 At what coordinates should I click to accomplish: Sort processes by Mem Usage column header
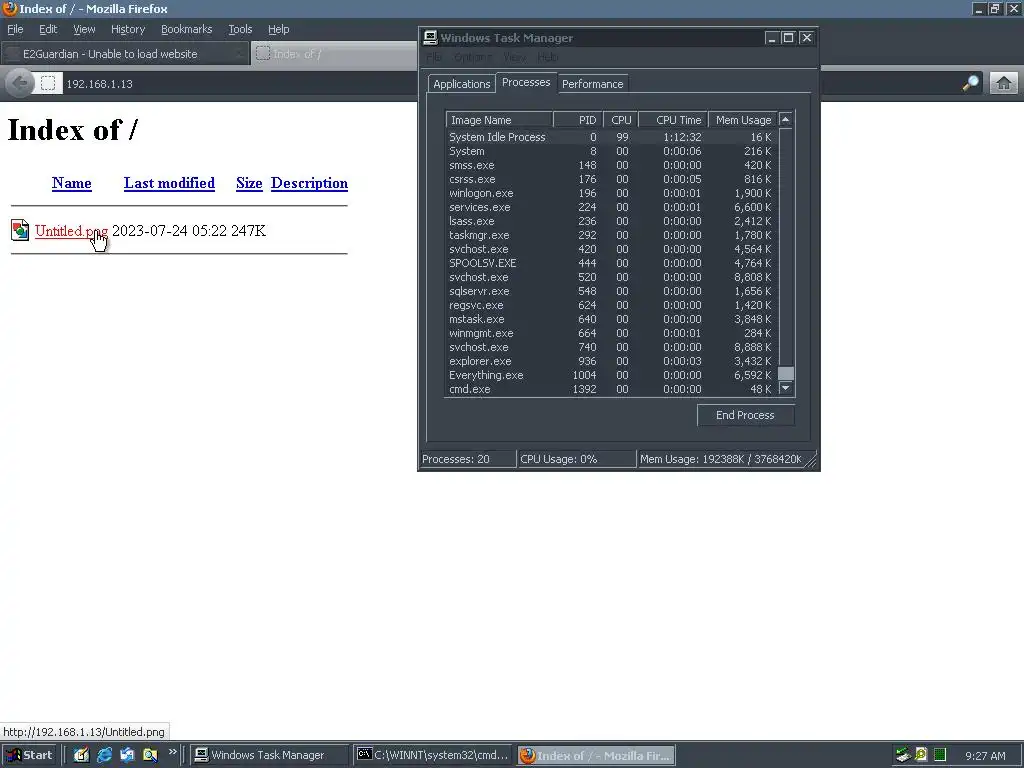(x=743, y=120)
